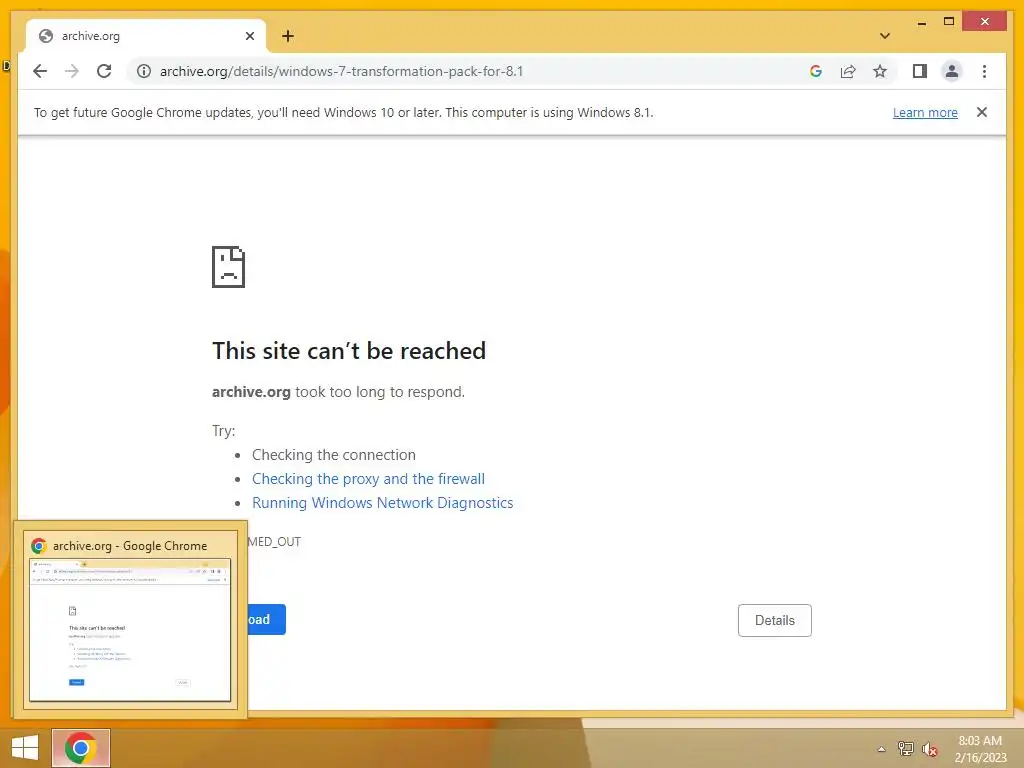This screenshot has width=1024, height=768.
Task: Bookmark this tab with the star
Action: pos(880,71)
